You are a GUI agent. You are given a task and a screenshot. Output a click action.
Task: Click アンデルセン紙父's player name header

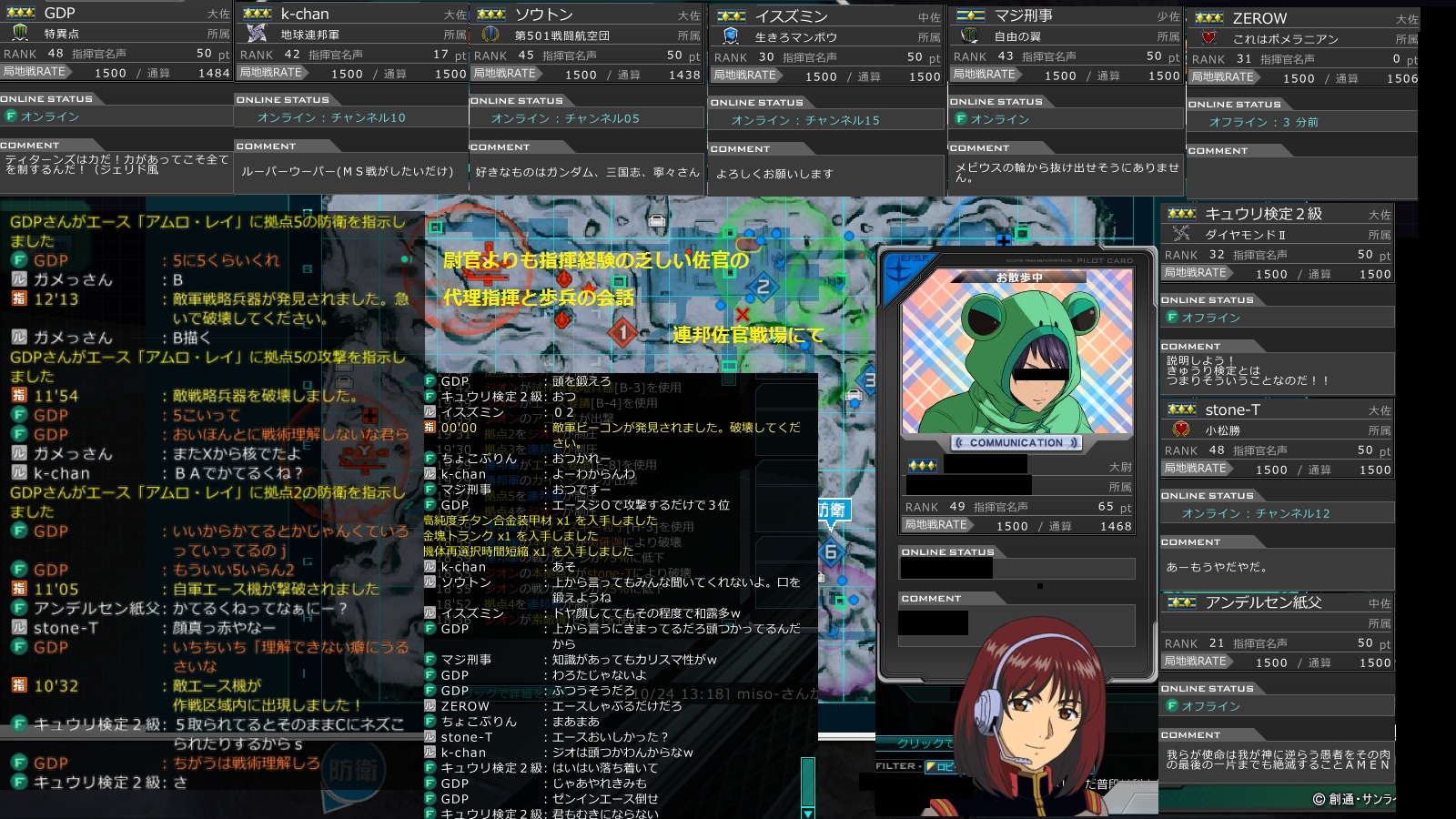1262,602
